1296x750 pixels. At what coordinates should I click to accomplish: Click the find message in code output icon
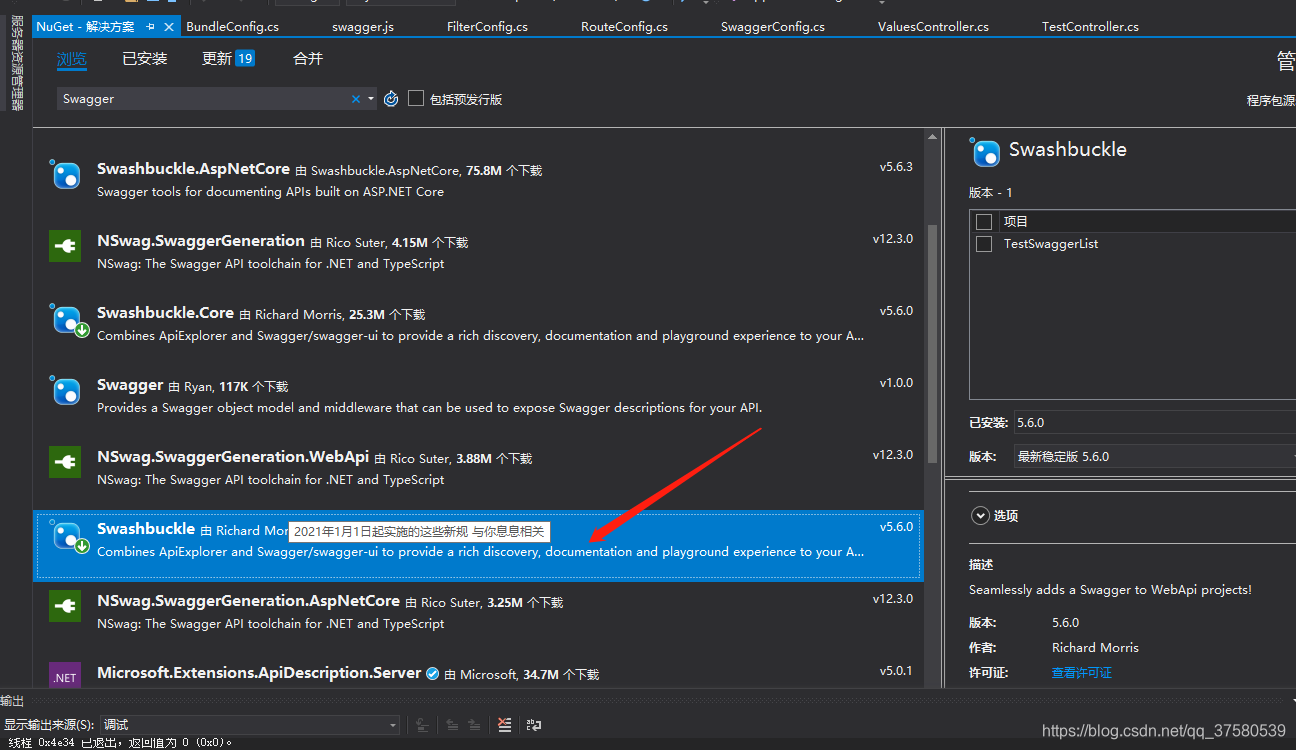point(423,725)
